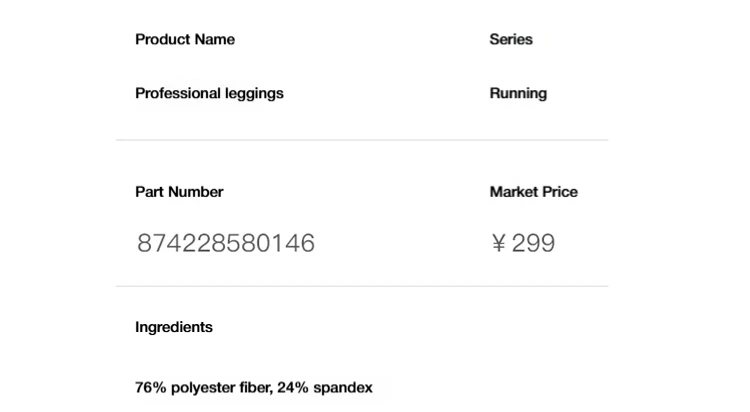Click the divider line below part number
Image resolution: width=750 pixels, height=412 pixels.
pos(362,287)
